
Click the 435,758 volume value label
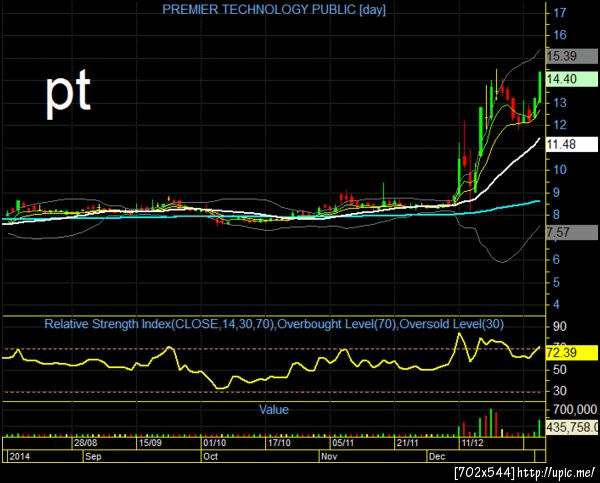(572, 427)
